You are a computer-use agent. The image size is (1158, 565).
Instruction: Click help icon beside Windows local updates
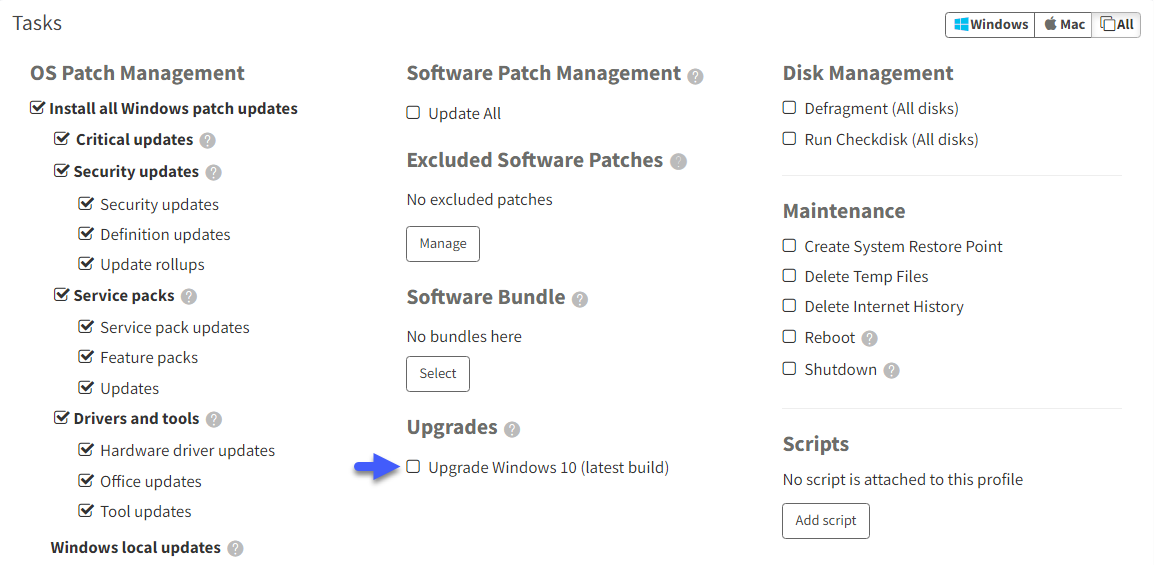pyautogui.click(x=235, y=549)
